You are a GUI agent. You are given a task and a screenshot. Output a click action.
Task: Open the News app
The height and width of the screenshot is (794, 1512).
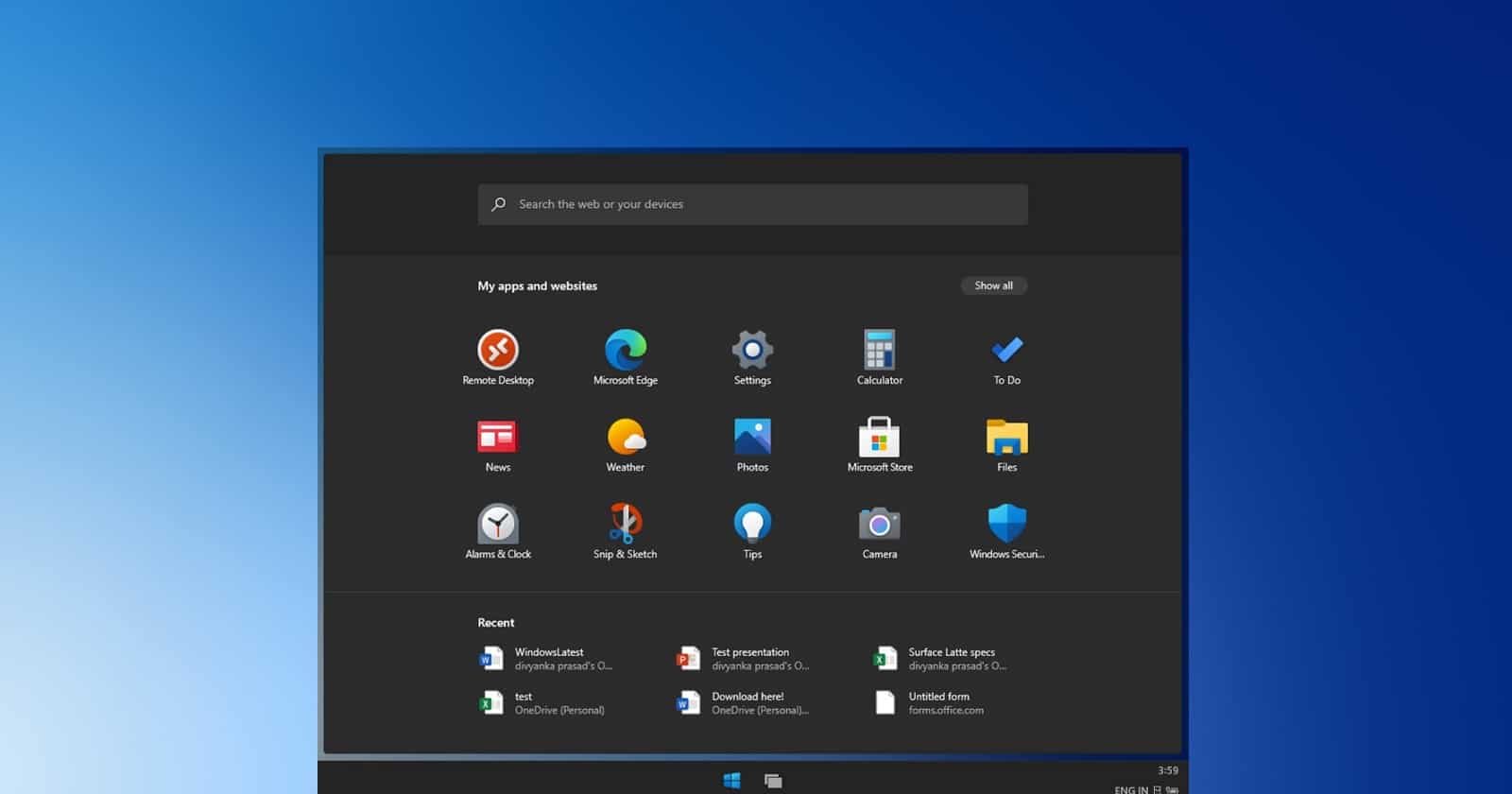pos(498,445)
